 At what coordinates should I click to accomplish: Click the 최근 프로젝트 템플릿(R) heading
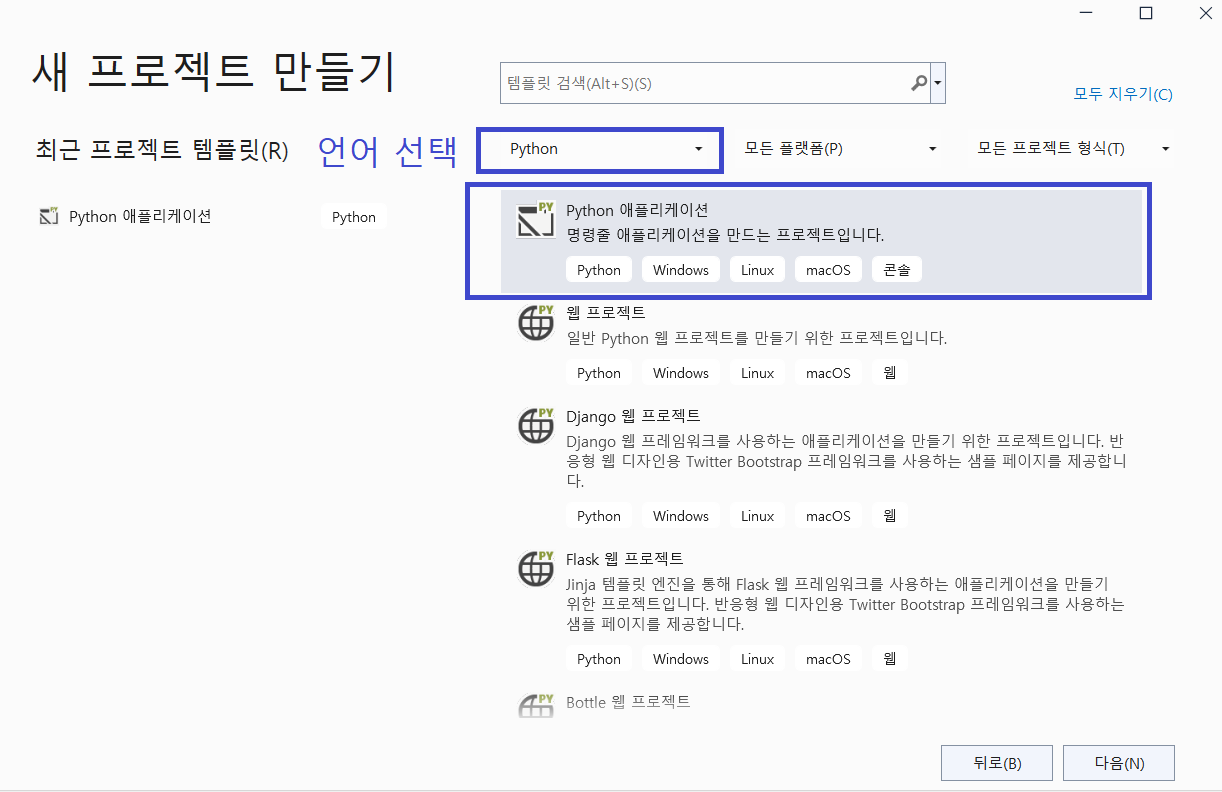(161, 150)
